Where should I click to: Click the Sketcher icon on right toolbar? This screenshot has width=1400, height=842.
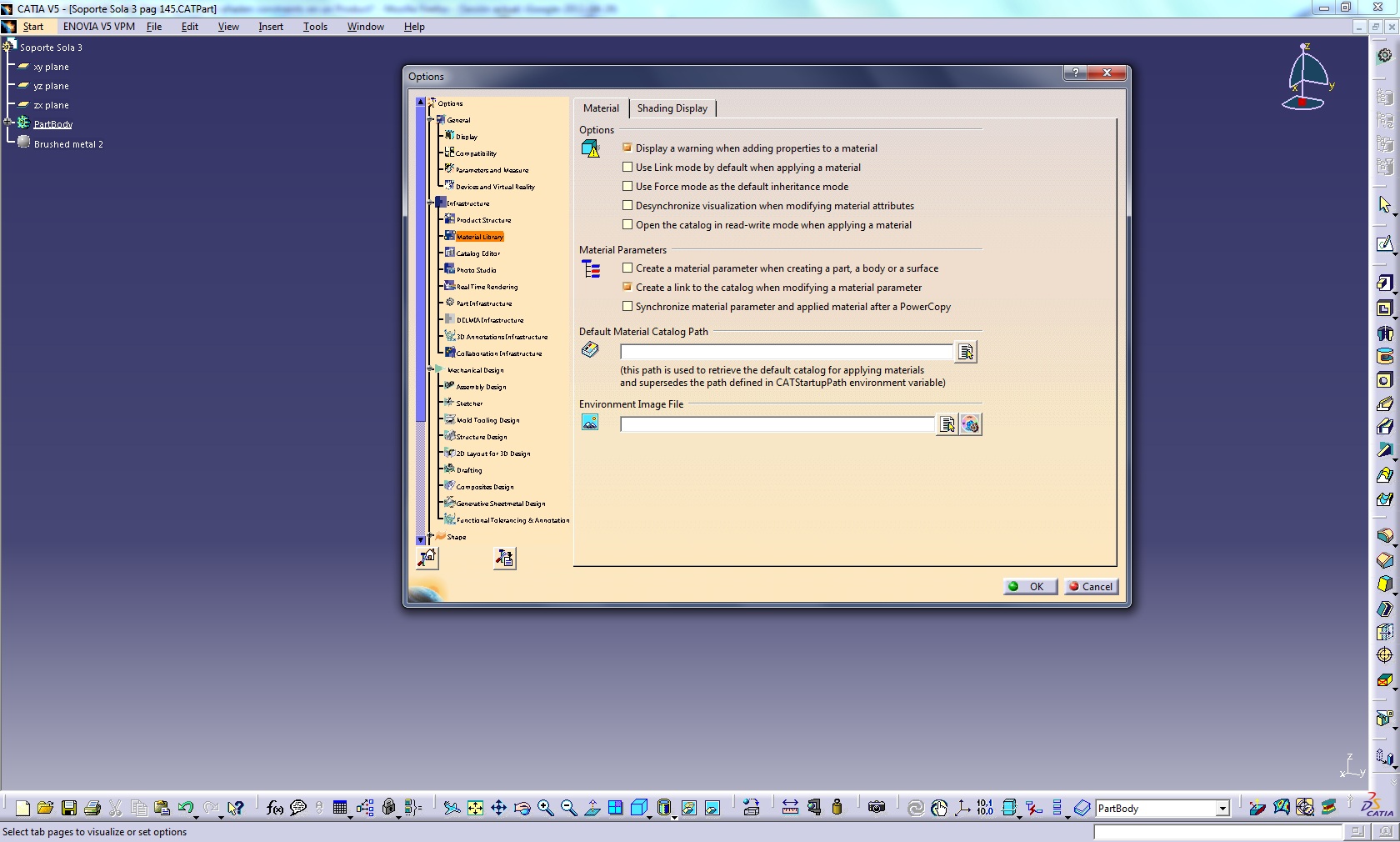click(x=1384, y=244)
